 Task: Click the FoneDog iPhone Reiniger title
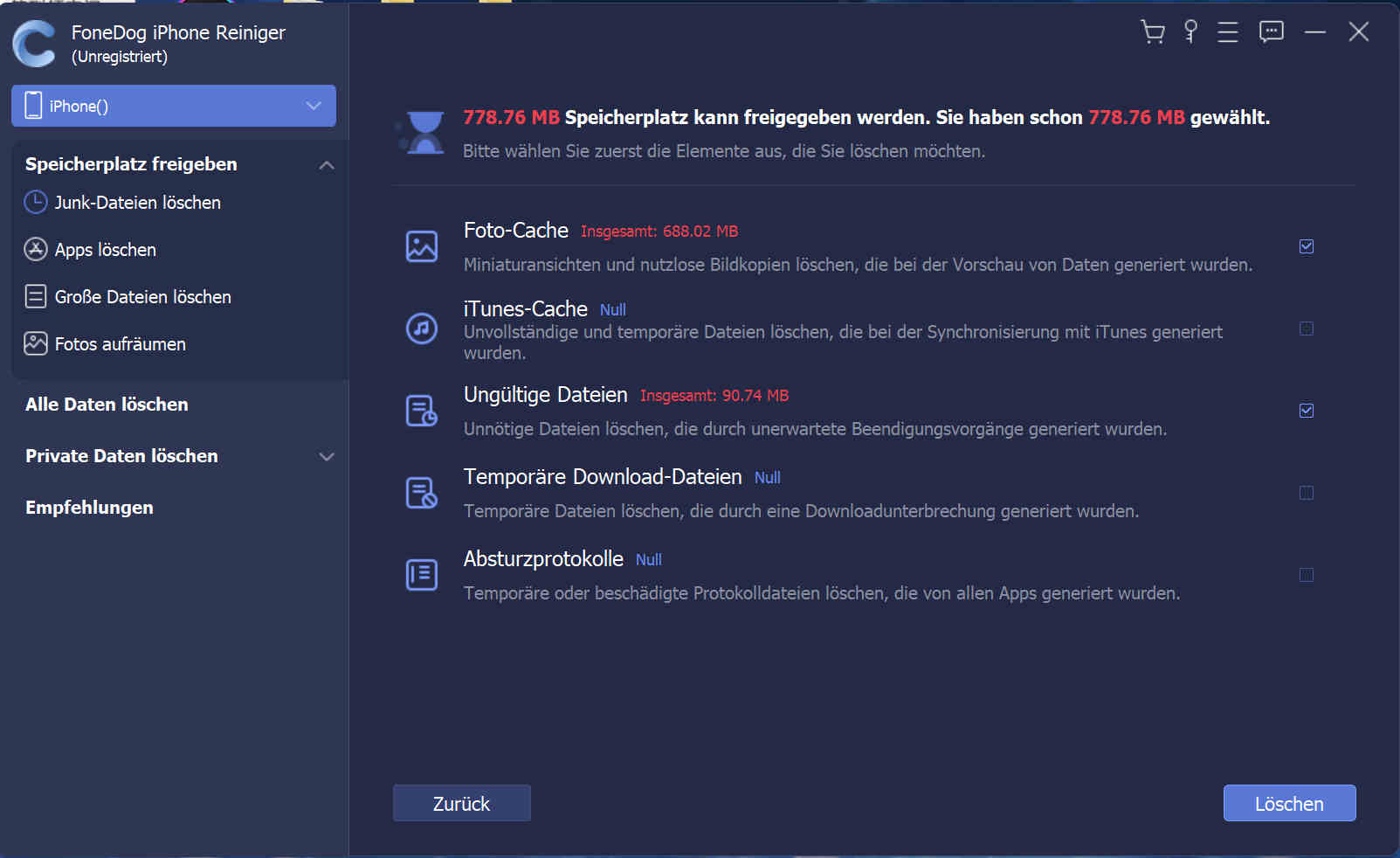178,32
